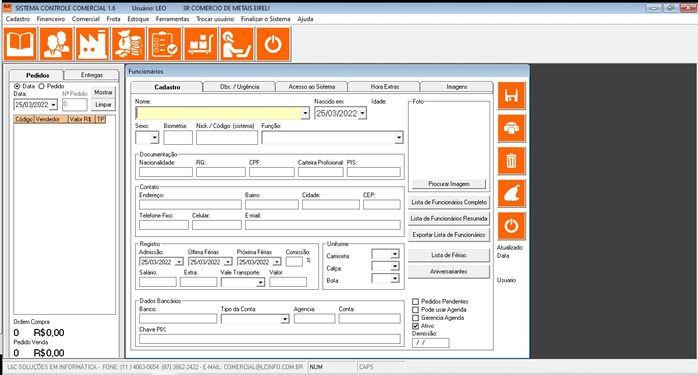Open the people/customers toolbar icon
This screenshot has height=375, width=698.
56,44
